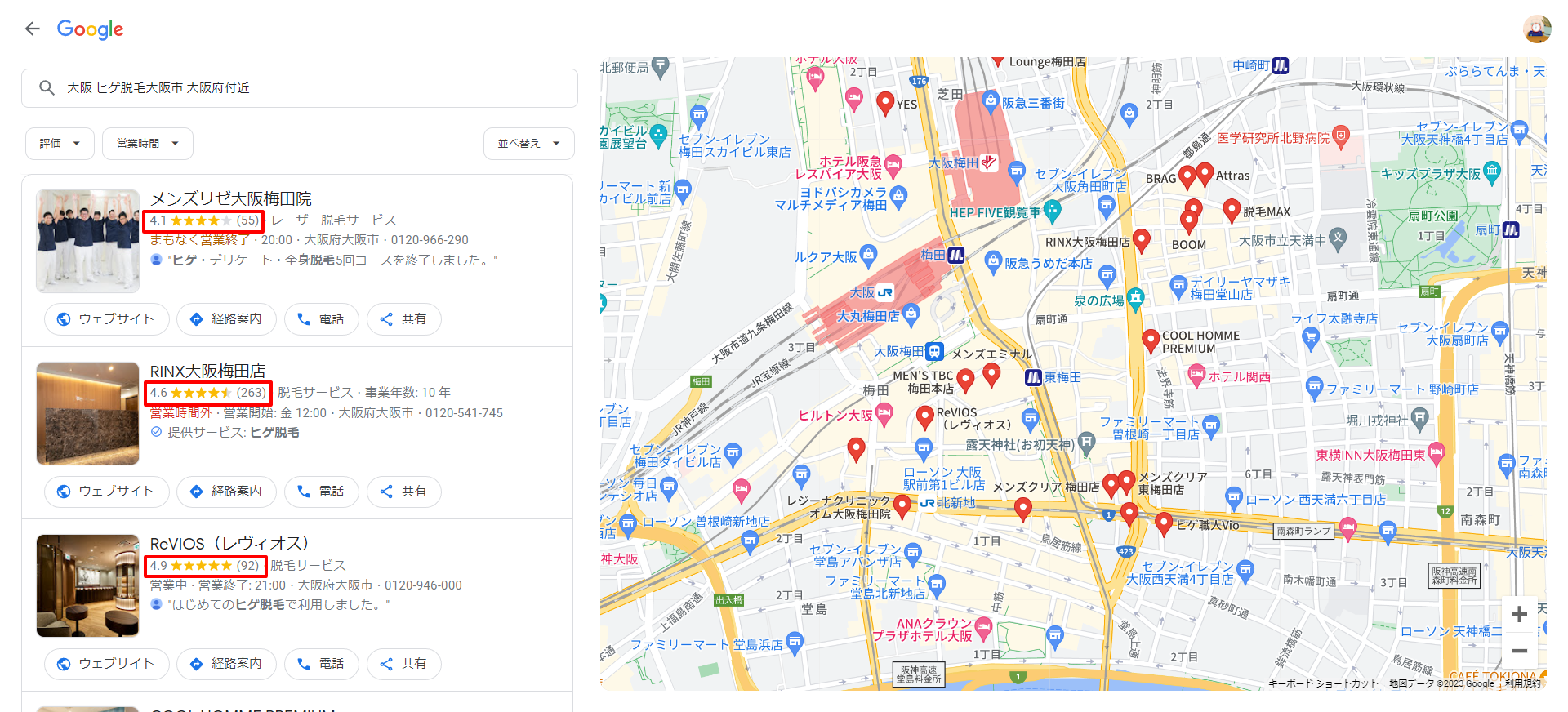Select the YES map pin
Viewport: 1568px width, 712px height.
(x=885, y=102)
